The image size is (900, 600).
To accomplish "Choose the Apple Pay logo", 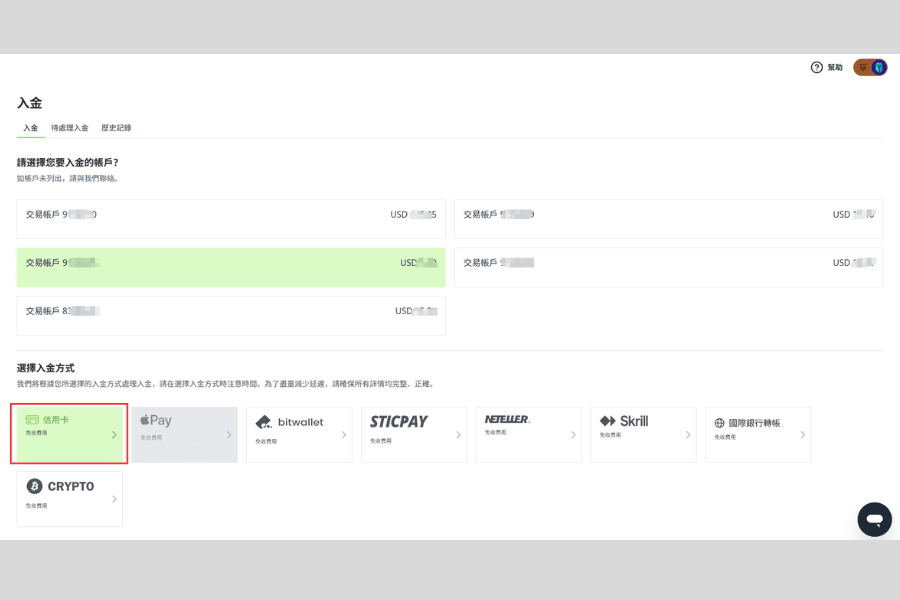I will [x=156, y=421].
